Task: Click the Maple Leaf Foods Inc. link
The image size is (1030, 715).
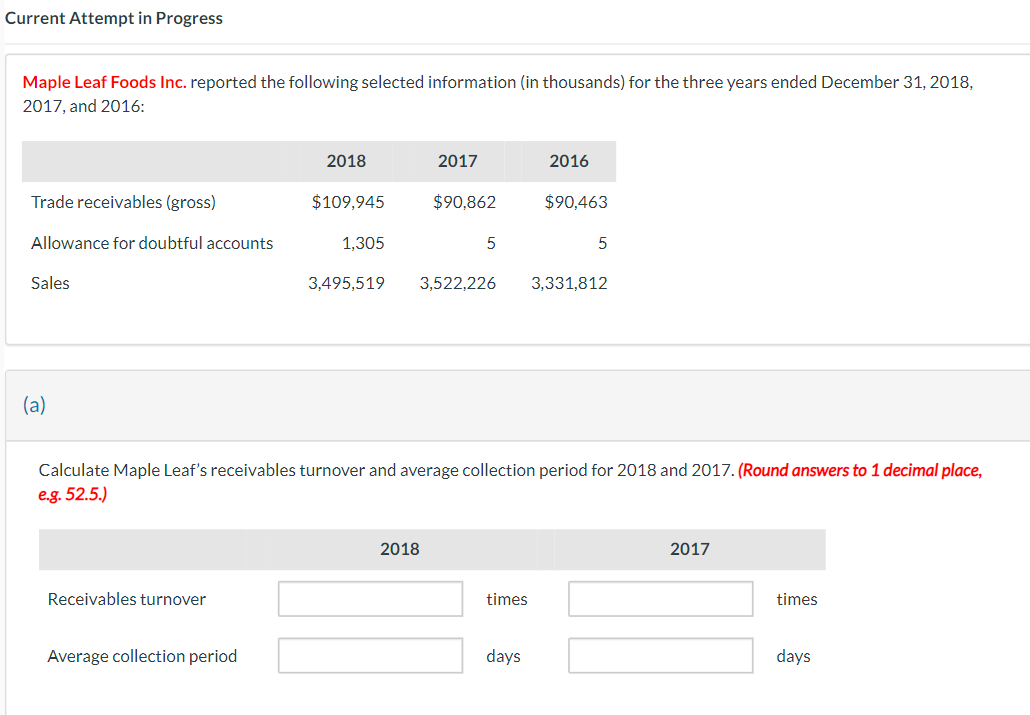Action: [104, 82]
